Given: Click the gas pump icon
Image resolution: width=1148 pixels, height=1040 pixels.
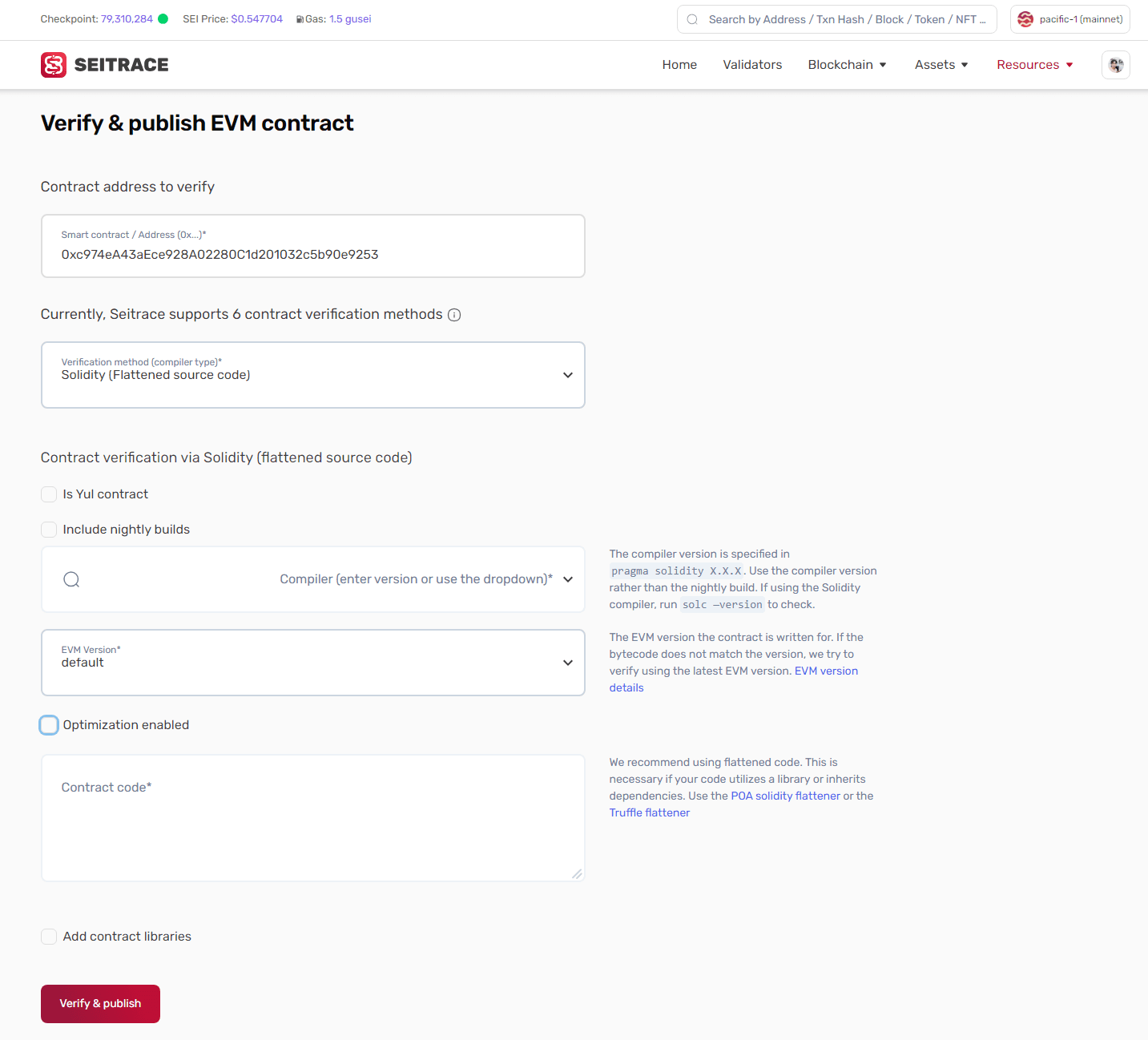Looking at the screenshot, I should tap(300, 19).
